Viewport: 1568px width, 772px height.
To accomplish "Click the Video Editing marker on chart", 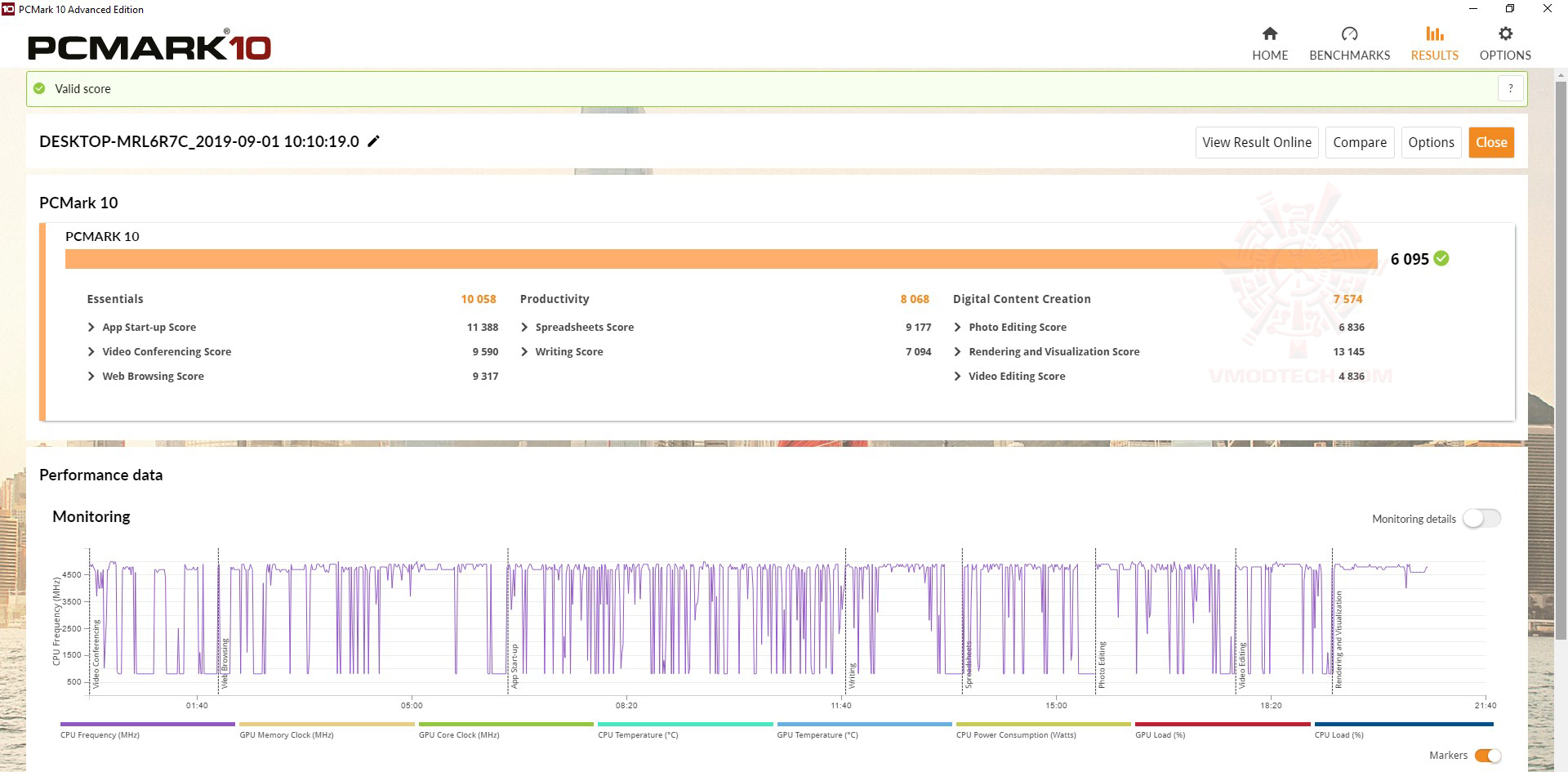I will (x=1242, y=665).
